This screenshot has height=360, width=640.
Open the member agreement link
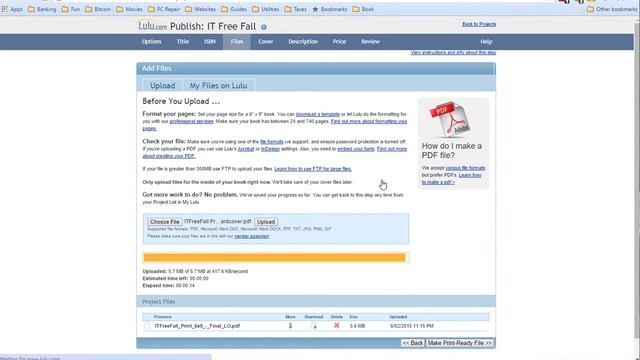pyautogui.click(x=251, y=236)
